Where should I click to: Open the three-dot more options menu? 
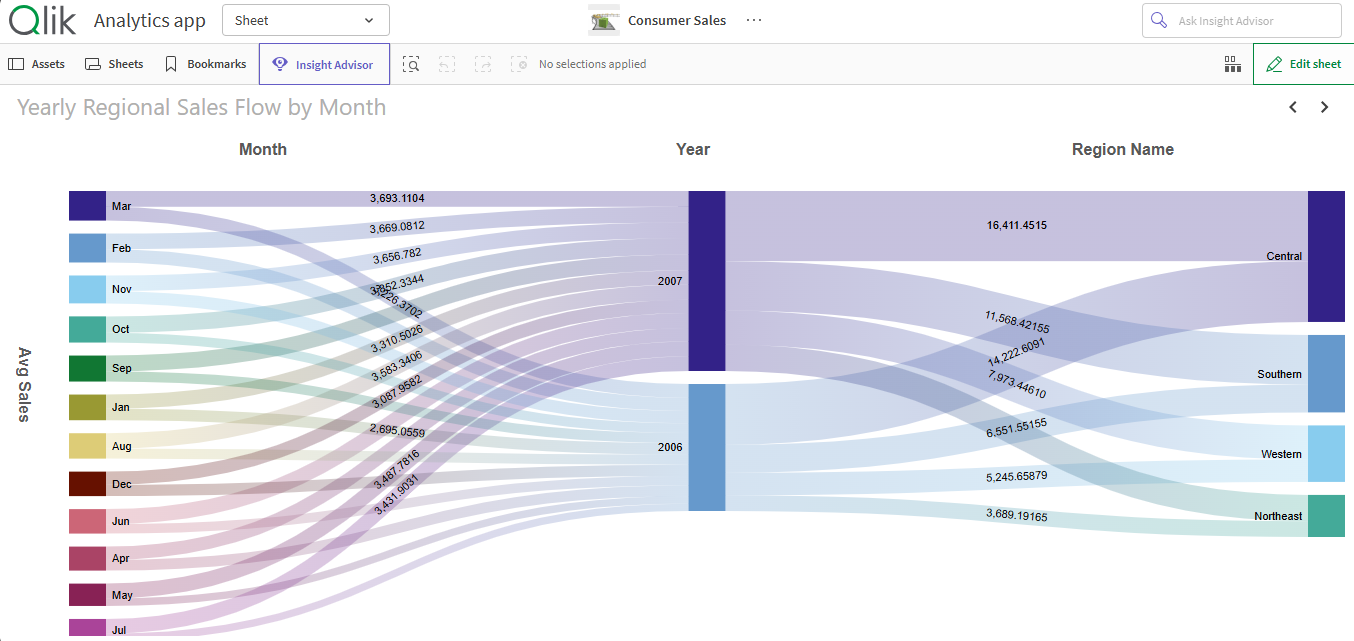point(754,20)
